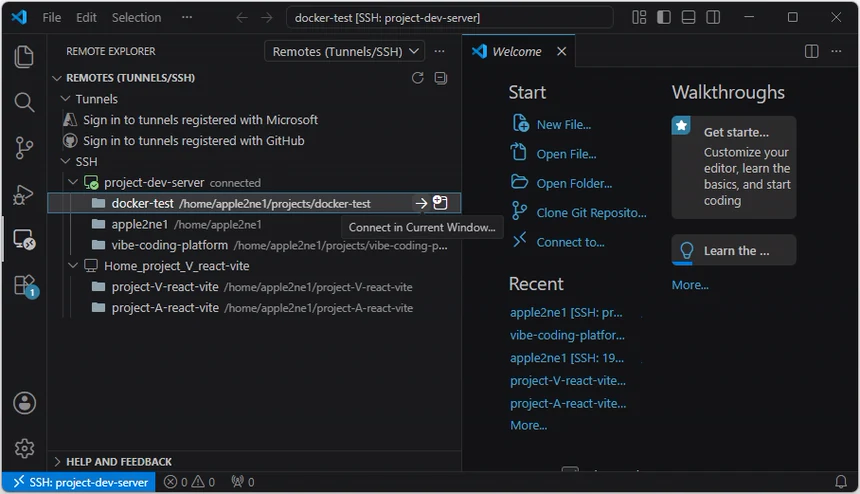This screenshot has width=860, height=494.
Task: Toggle the secondary side bar
Action: [713, 18]
